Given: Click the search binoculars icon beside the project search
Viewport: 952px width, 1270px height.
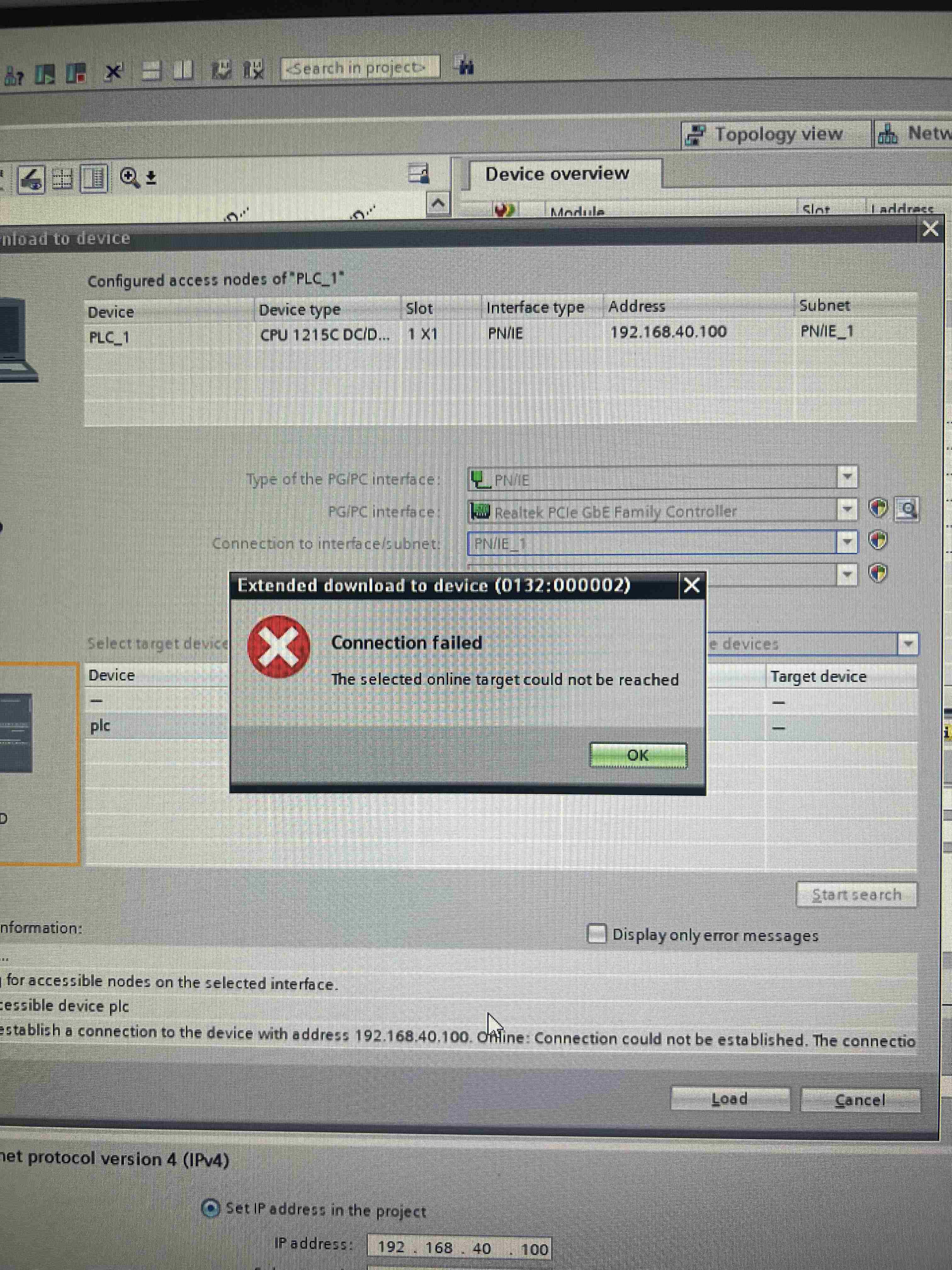Looking at the screenshot, I should click(x=465, y=67).
